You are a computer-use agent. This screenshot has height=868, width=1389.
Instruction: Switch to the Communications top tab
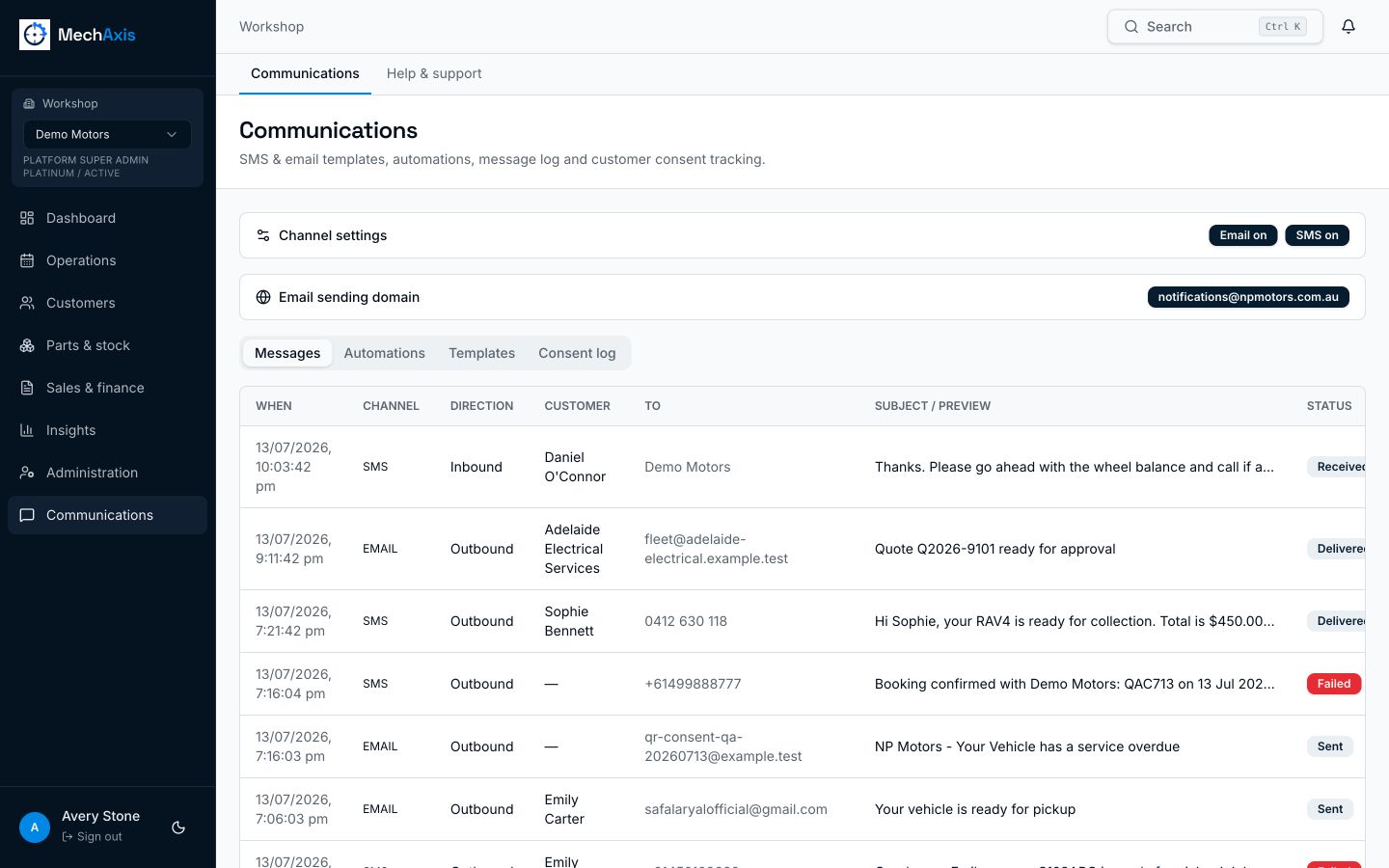pos(305,73)
